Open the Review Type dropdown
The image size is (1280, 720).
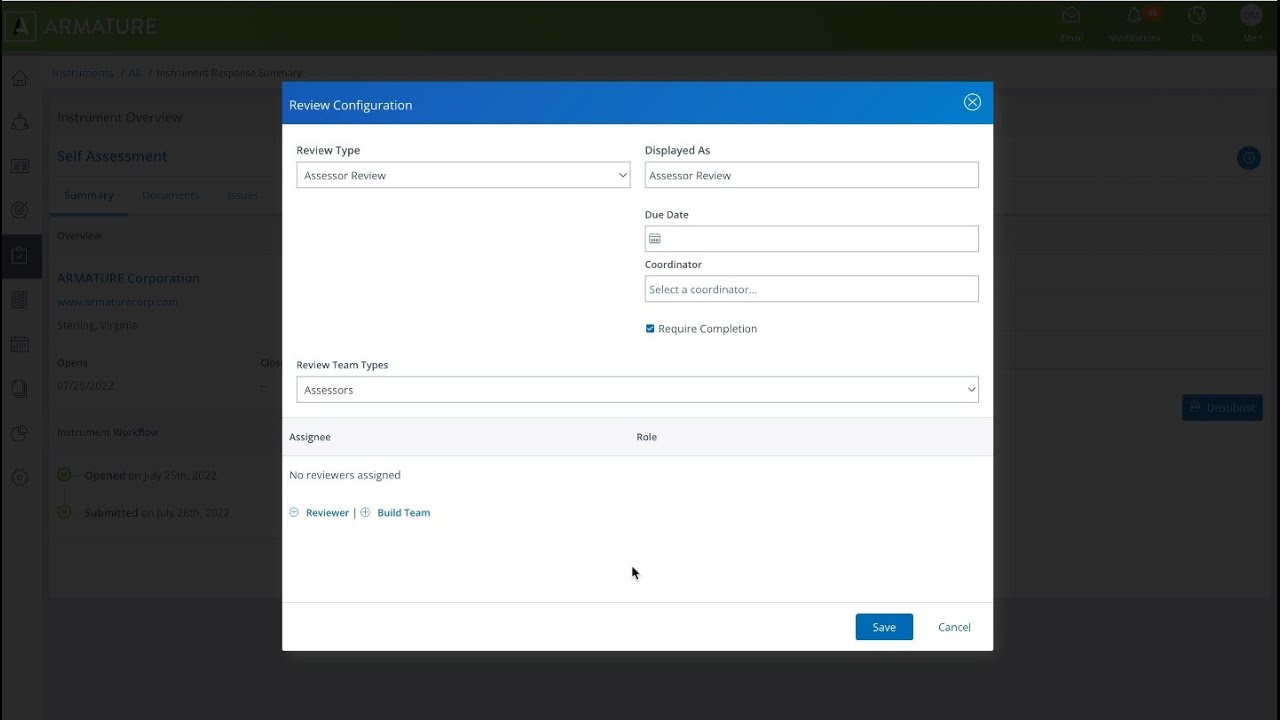[x=463, y=175]
